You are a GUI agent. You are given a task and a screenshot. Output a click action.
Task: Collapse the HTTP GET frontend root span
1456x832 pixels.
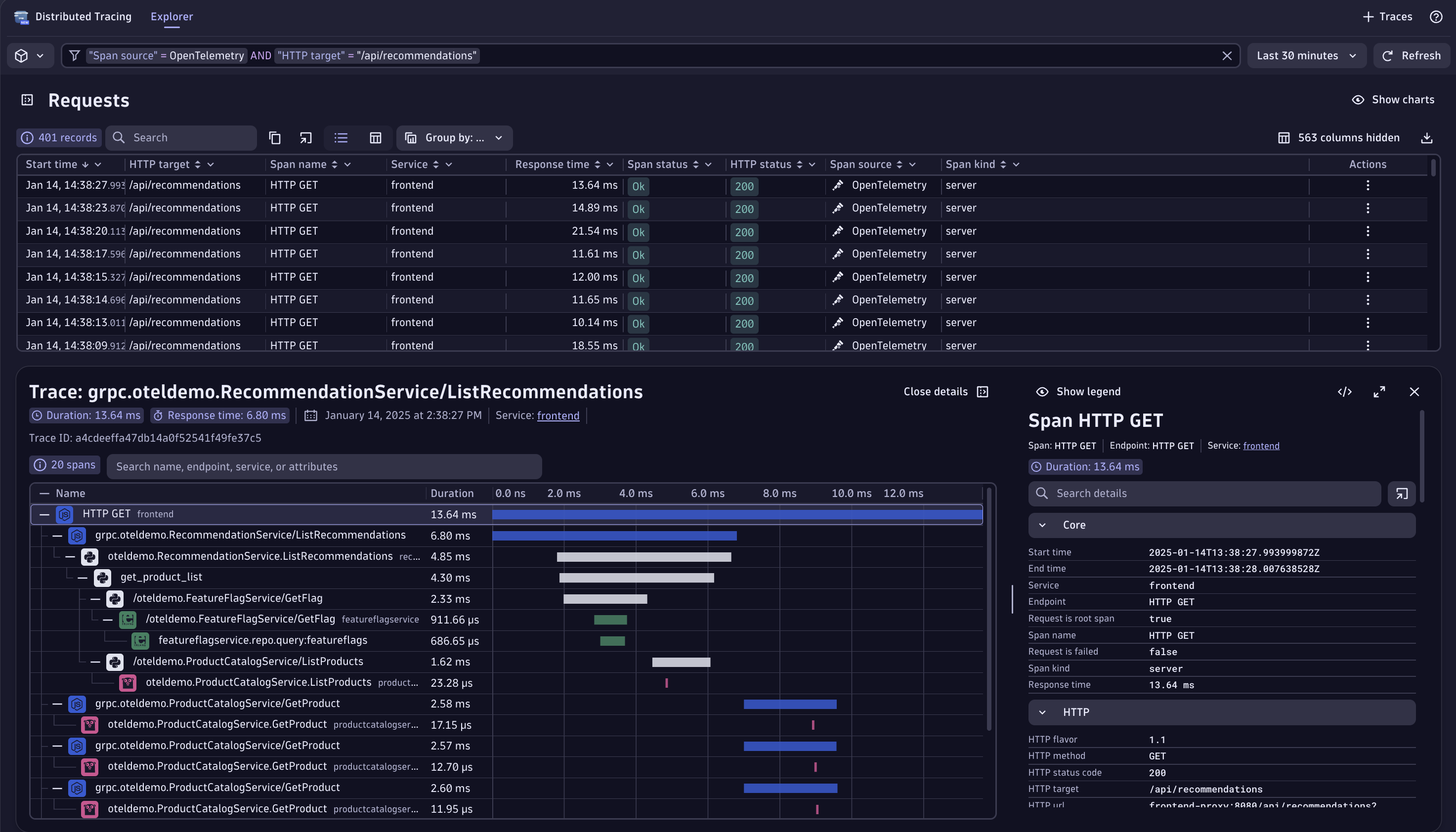(x=44, y=514)
